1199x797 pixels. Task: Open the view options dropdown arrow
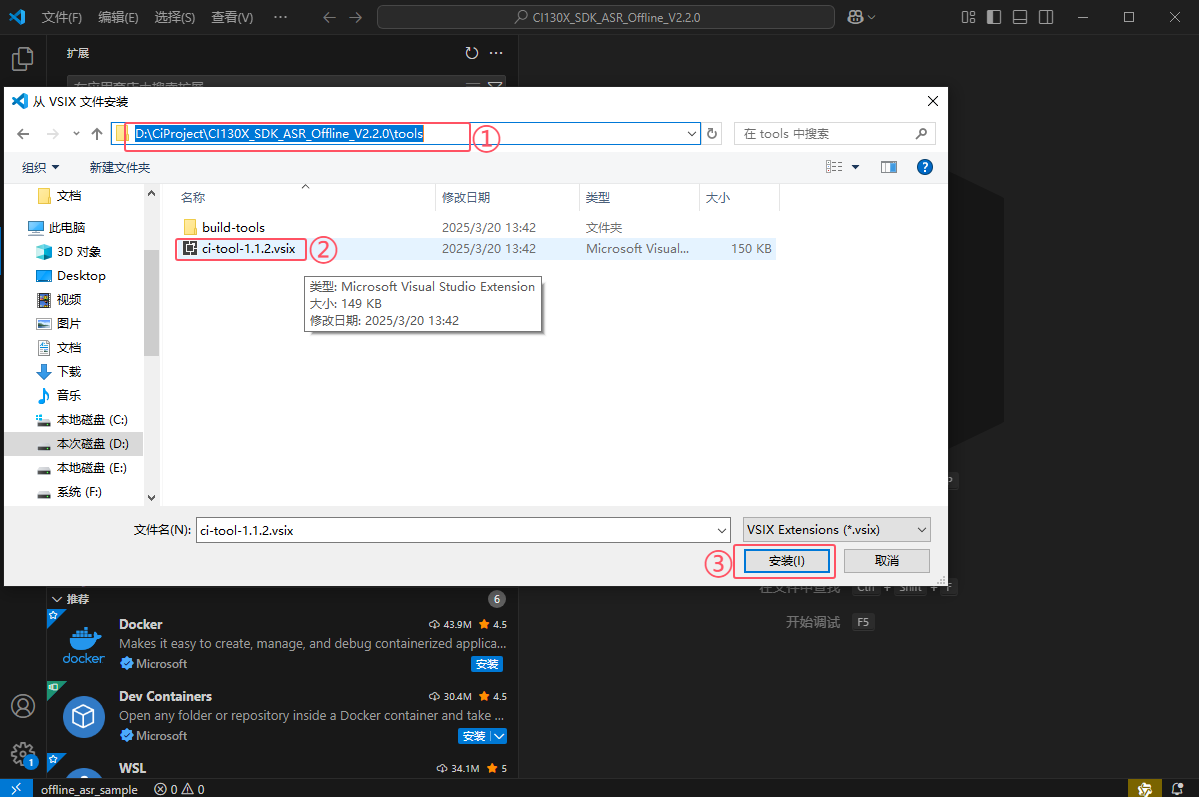click(856, 167)
